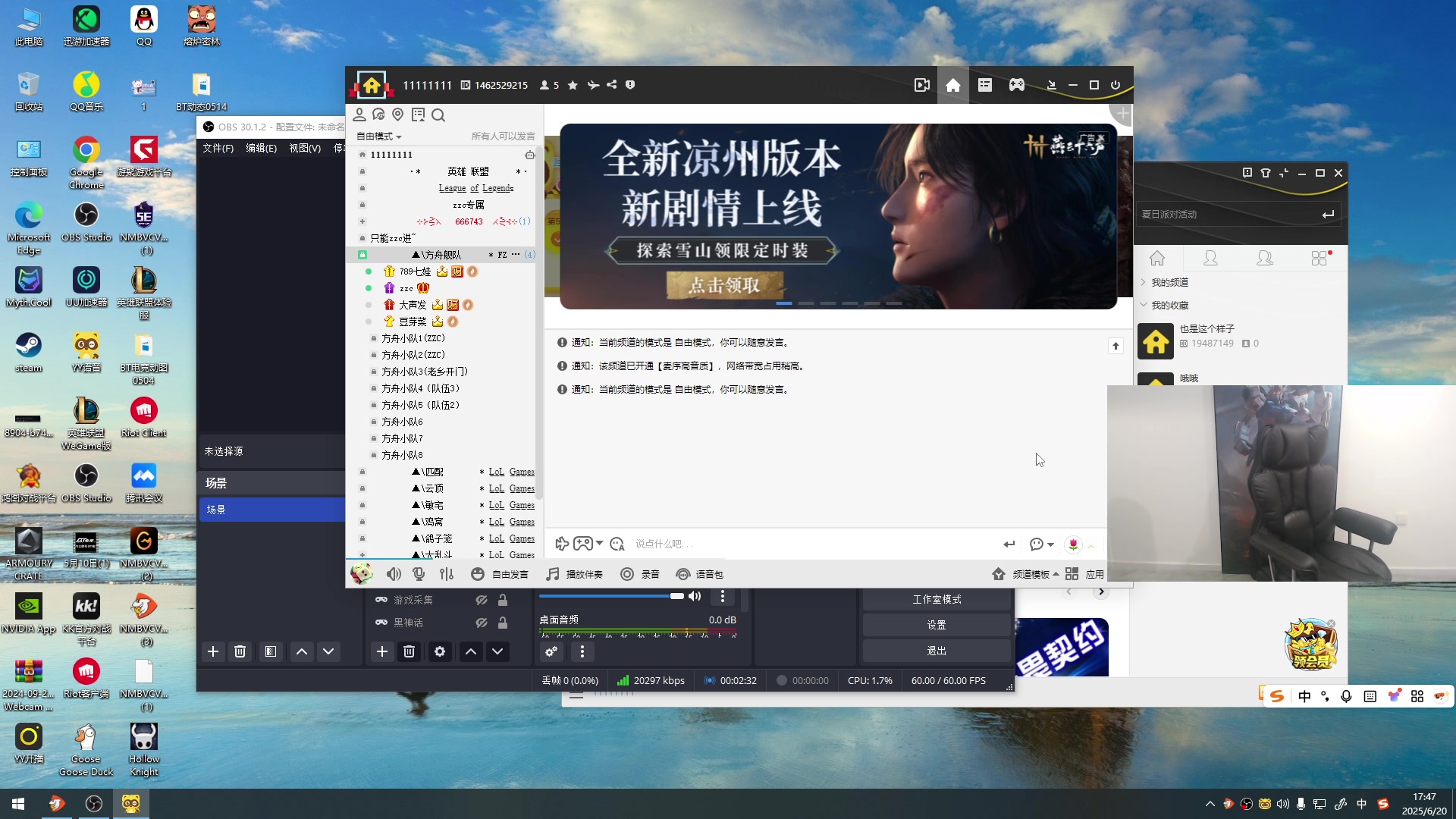1456x819 pixels.
Task: Mute the OBS audio channel speaker icon
Action: click(x=695, y=596)
